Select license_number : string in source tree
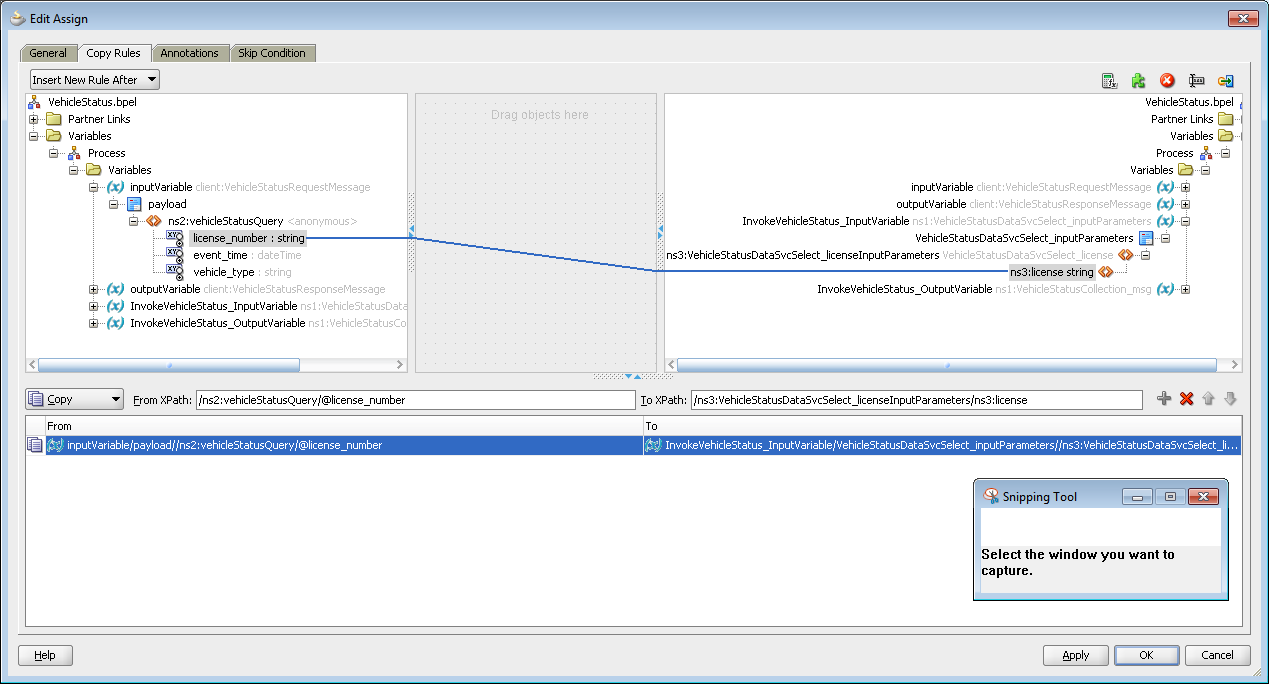Viewport: 1269px width, 684px height. [248, 238]
